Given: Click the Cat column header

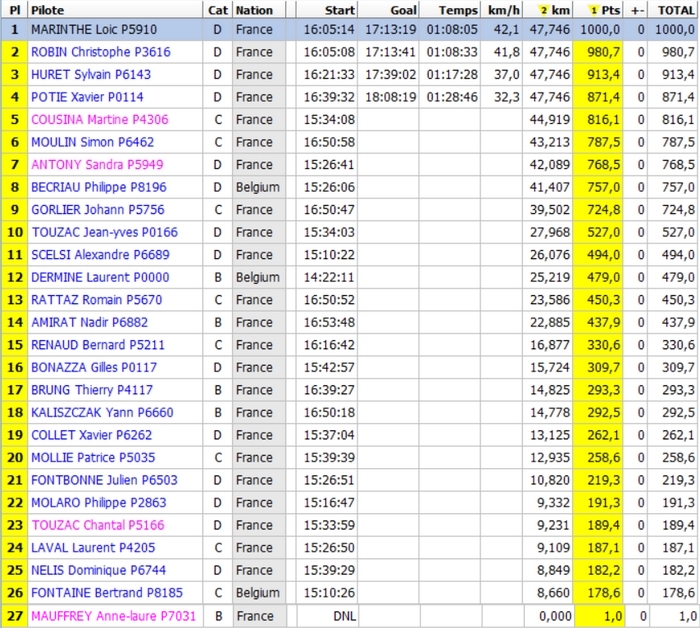Looking at the screenshot, I should point(217,10).
